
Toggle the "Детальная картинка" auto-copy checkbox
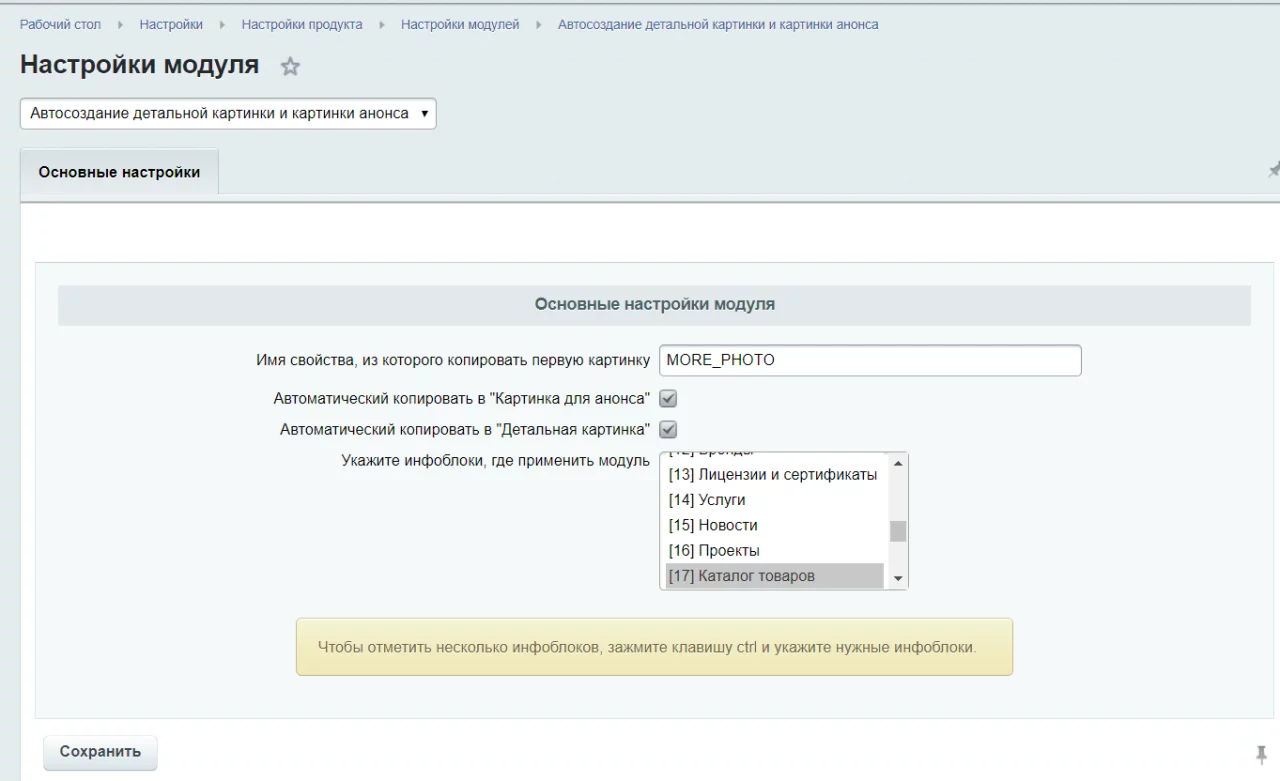[x=668, y=430]
